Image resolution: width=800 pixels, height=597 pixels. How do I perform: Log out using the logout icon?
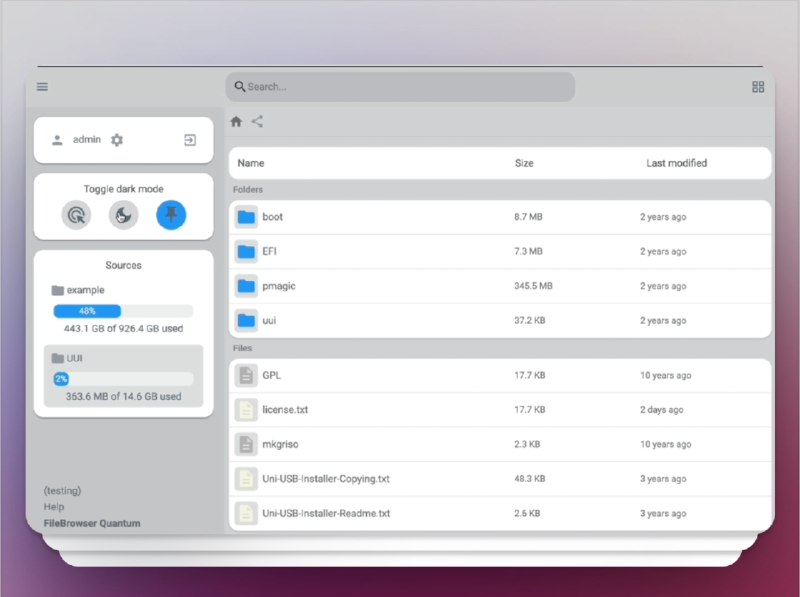point(189,139)
